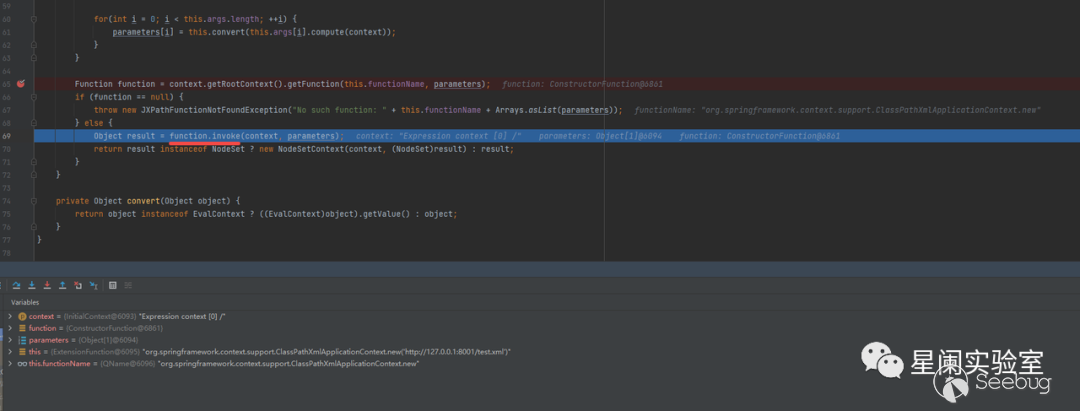The image size is (1080, 411).
Task: Toggle the fold marker beside the convert method
Action: (33, 201)
